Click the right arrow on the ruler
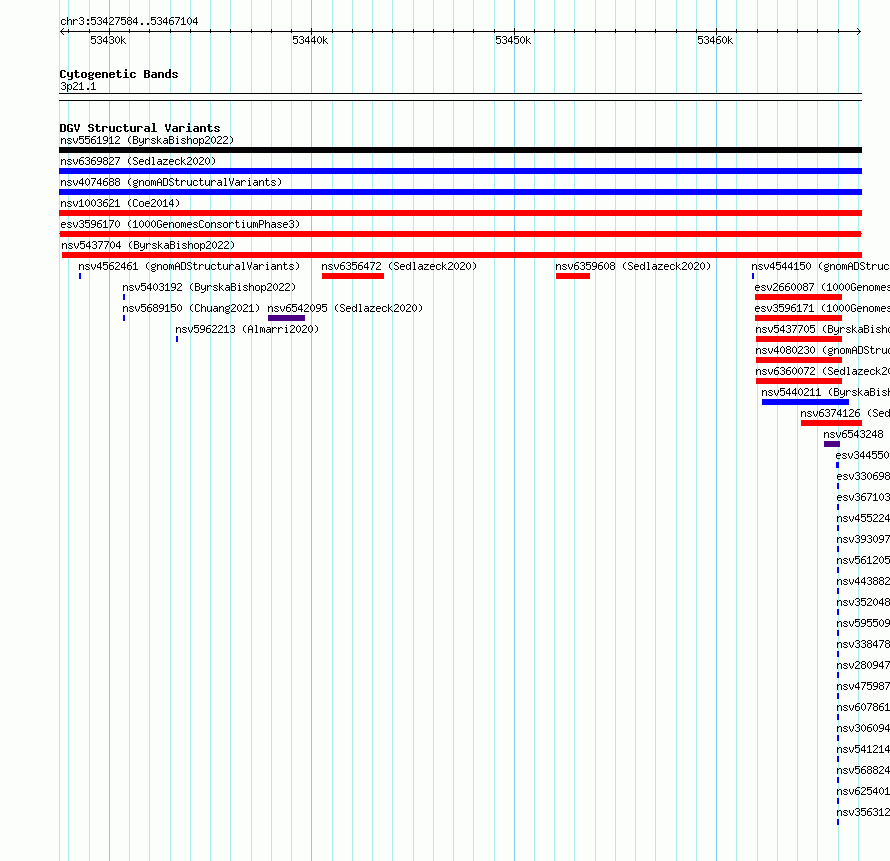Viewport: 890px width, 861px height. 859,31
